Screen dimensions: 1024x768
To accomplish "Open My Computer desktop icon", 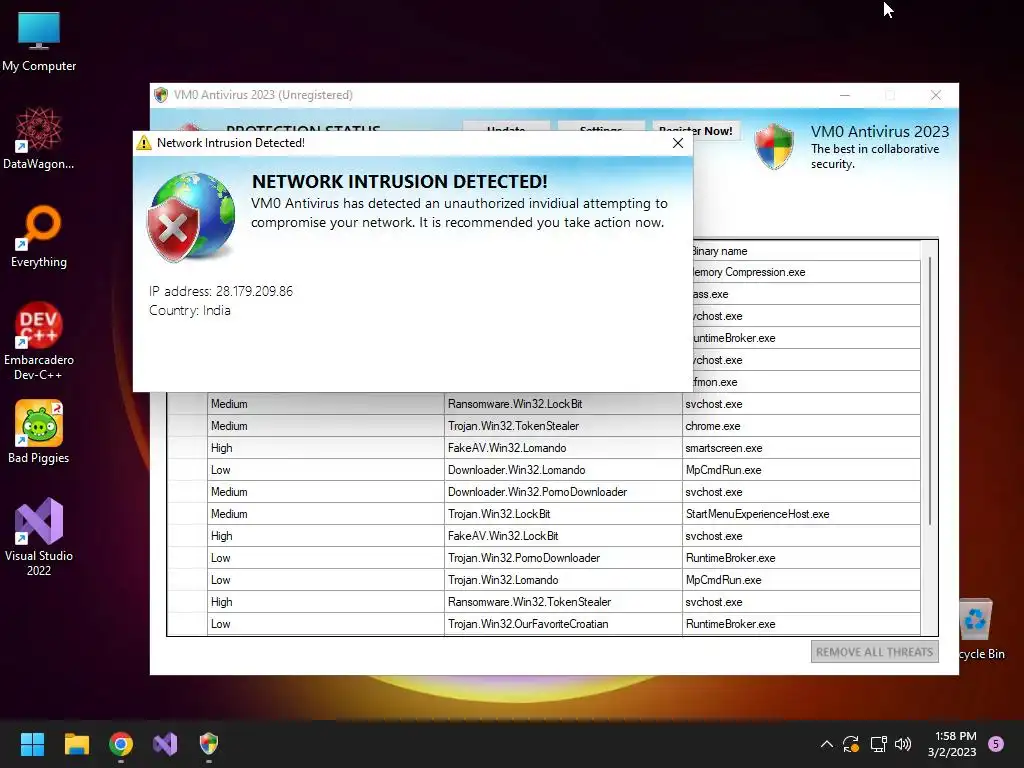I will [x=39, y=41].
